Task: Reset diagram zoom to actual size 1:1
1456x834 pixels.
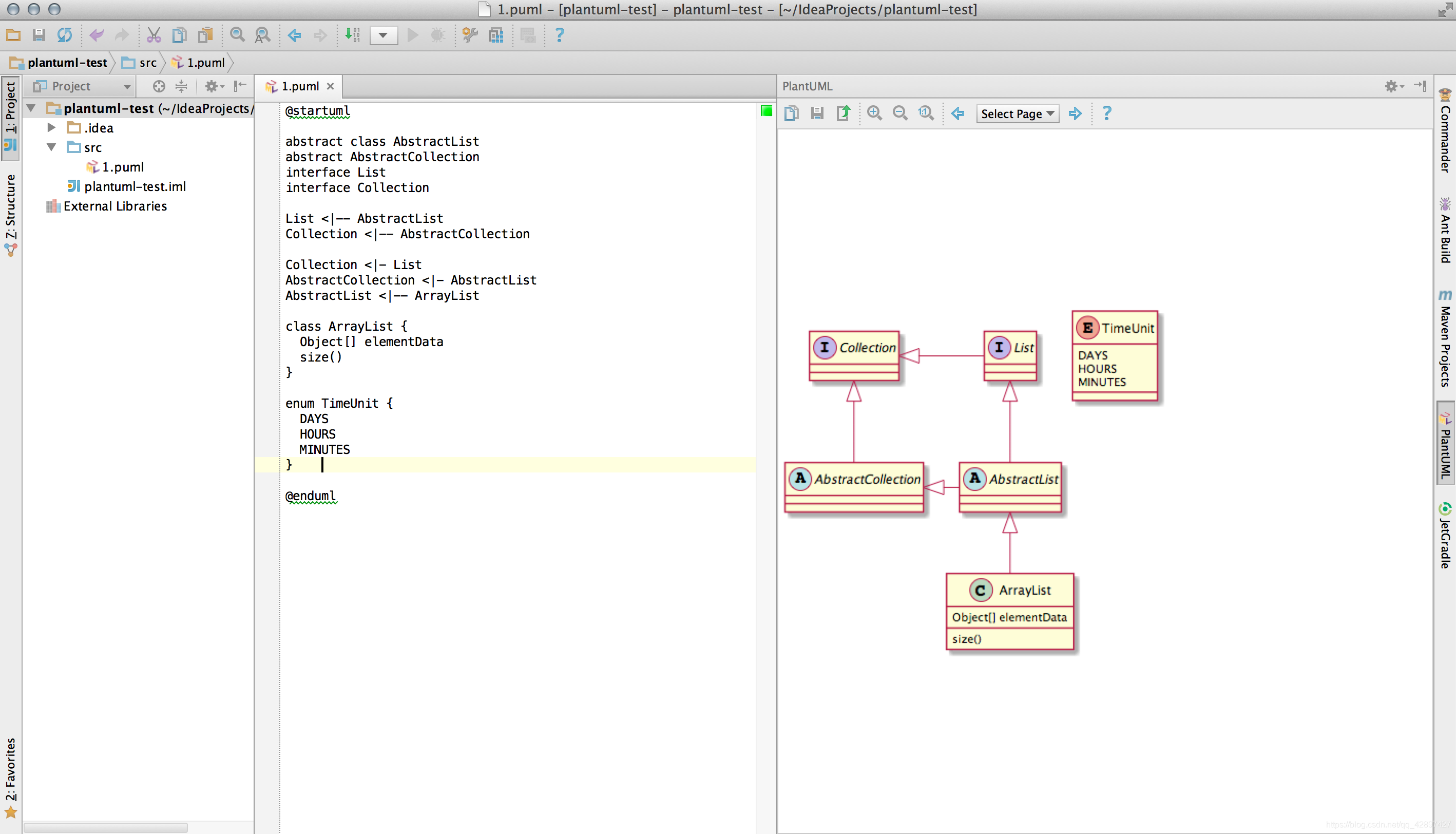Action: [x=926, y=113]
